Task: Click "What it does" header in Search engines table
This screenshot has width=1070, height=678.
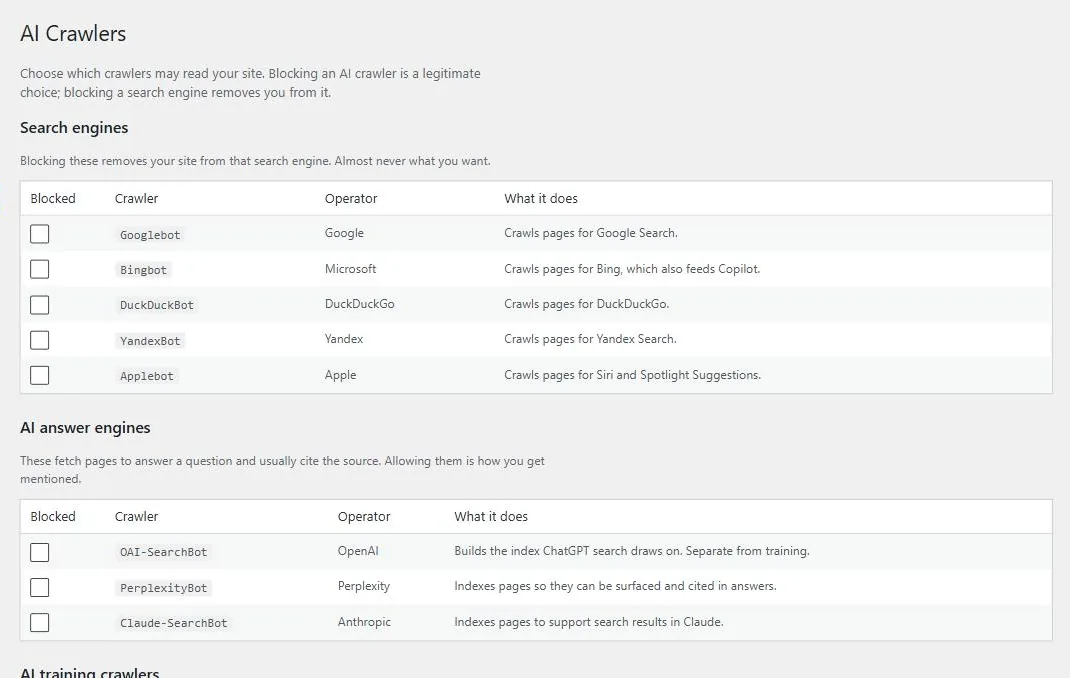Action: [x=541, y=198]
